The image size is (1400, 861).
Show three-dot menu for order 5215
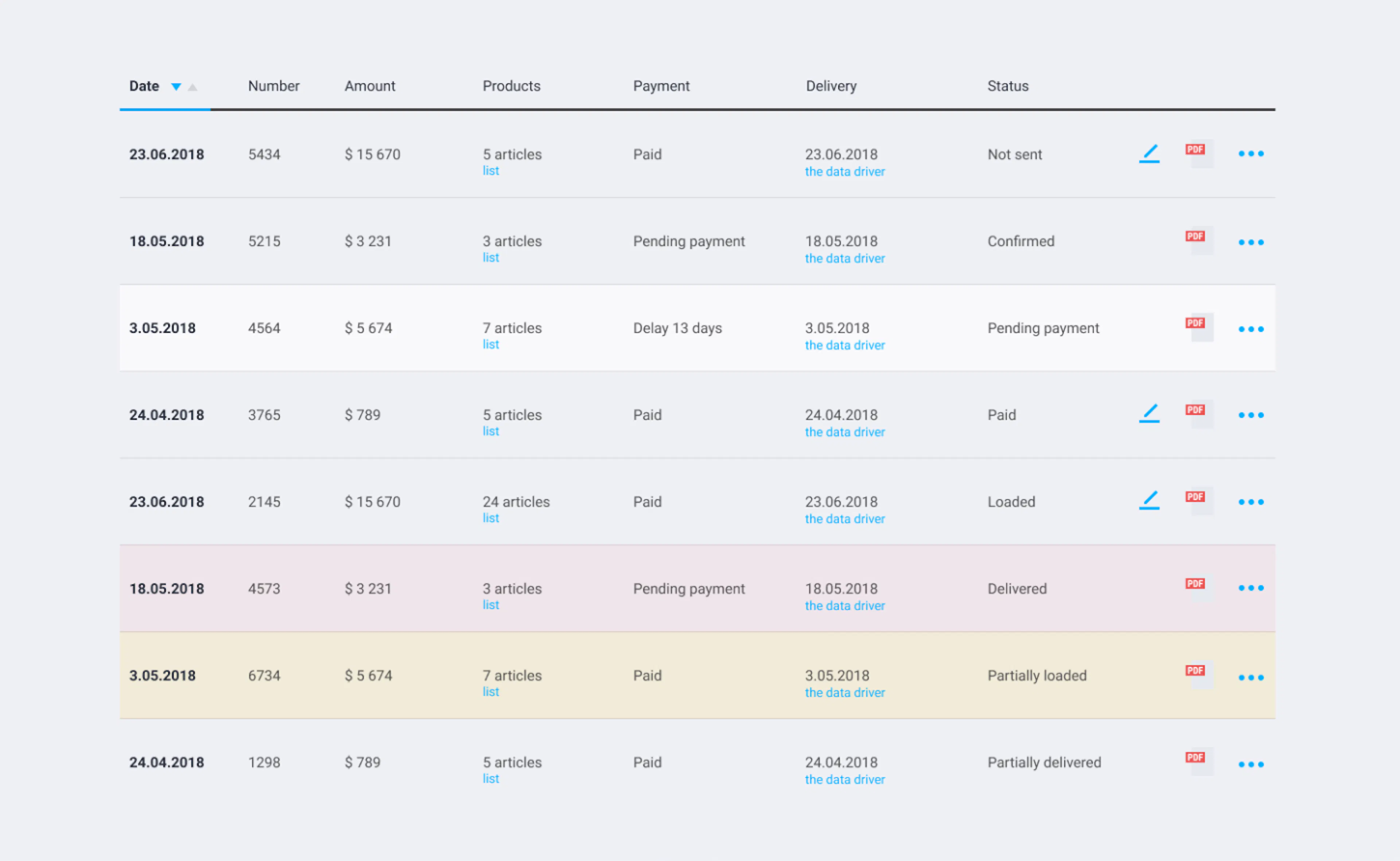(x=1251, y=242)
